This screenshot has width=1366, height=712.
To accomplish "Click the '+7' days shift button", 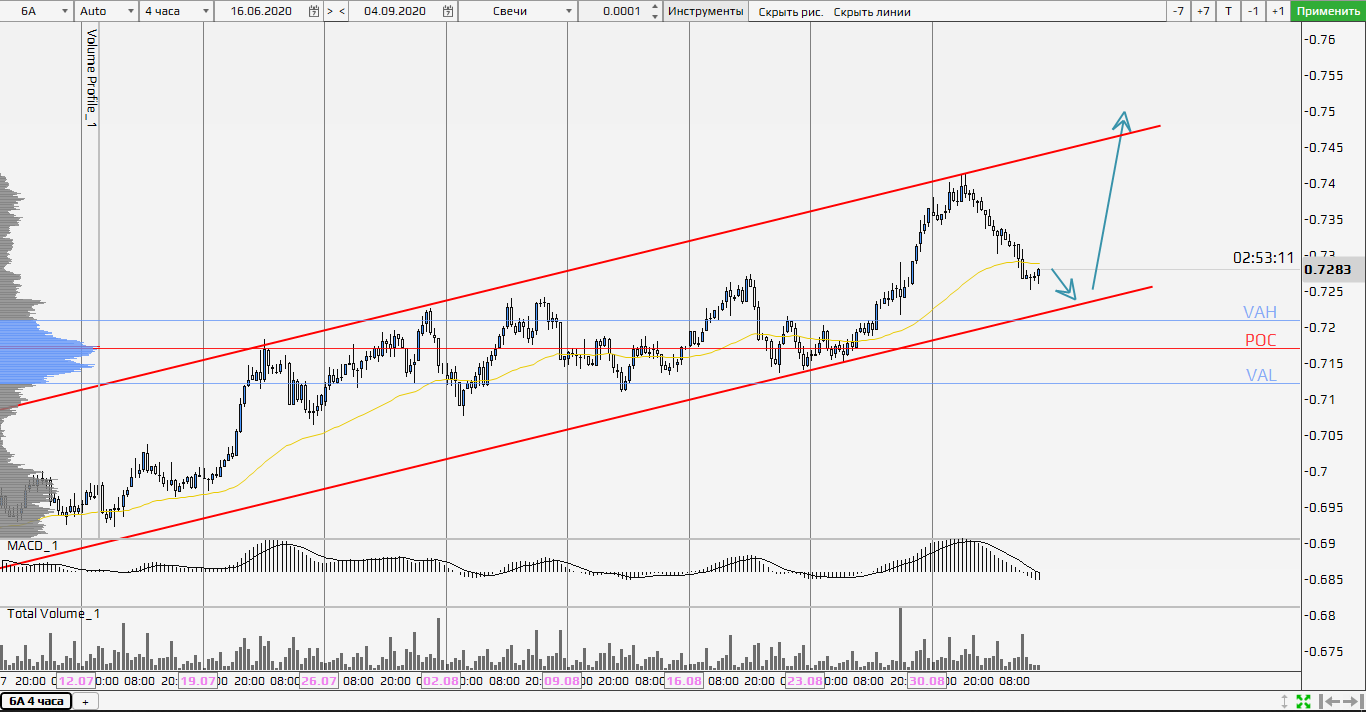I will coord(1203,11).
